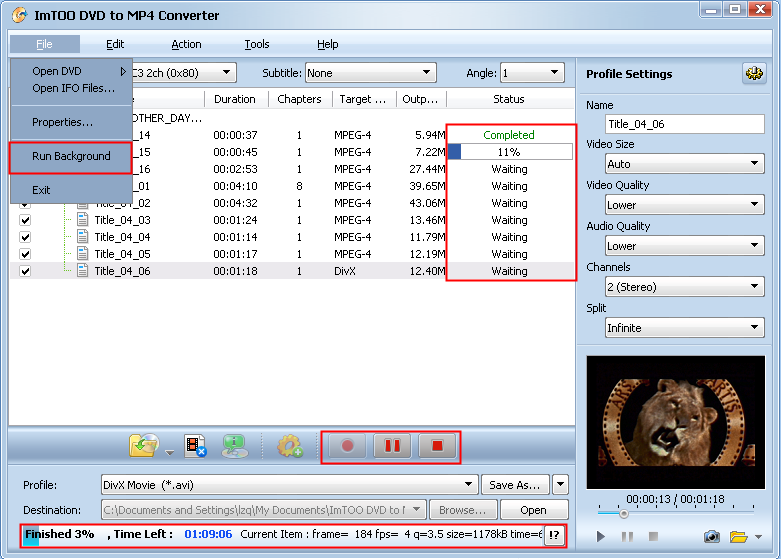Play the preview video
Screen dimensions: 781x559
(601, 537)
